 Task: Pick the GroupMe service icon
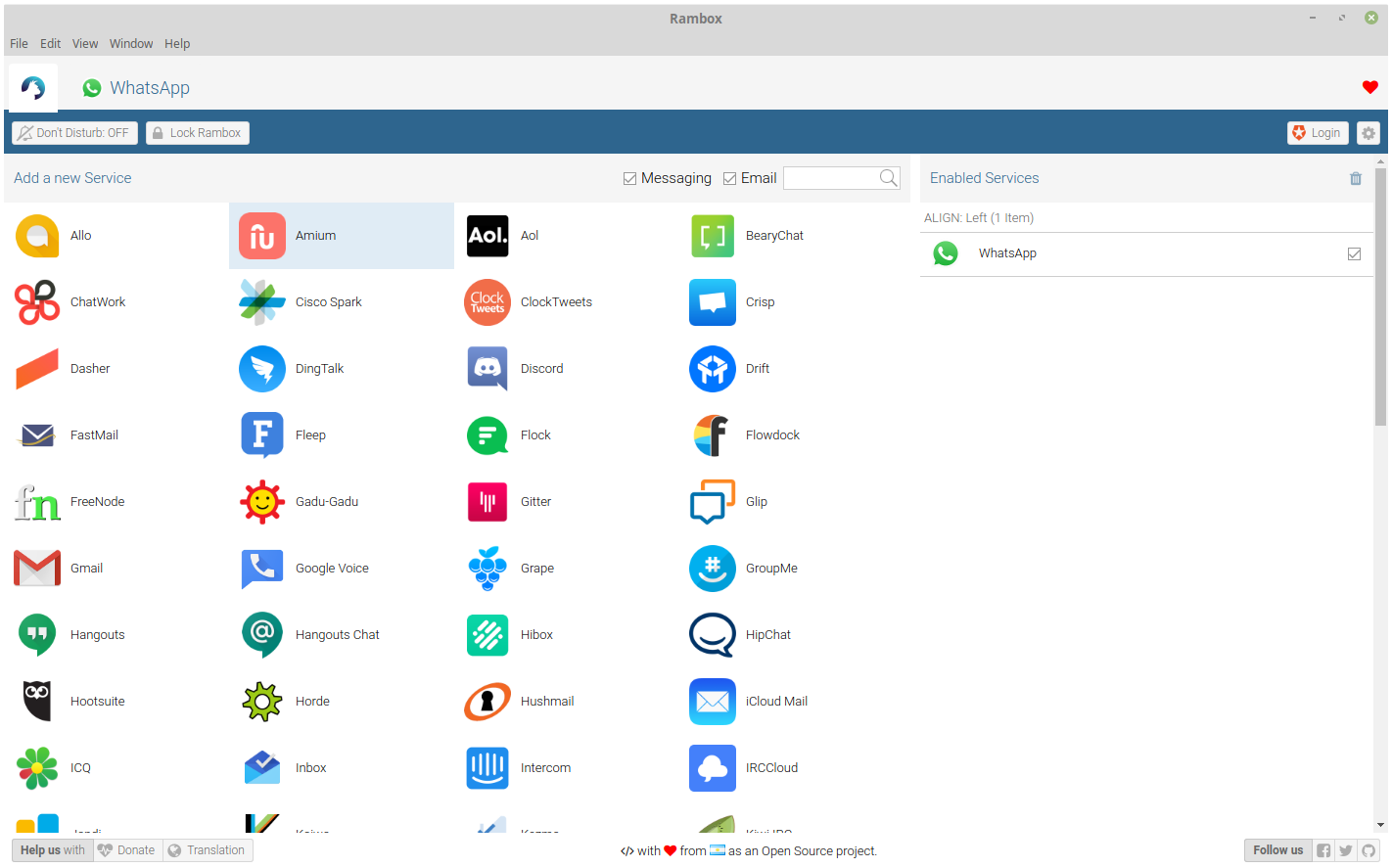pyautogui.click(x=713, y=569)
